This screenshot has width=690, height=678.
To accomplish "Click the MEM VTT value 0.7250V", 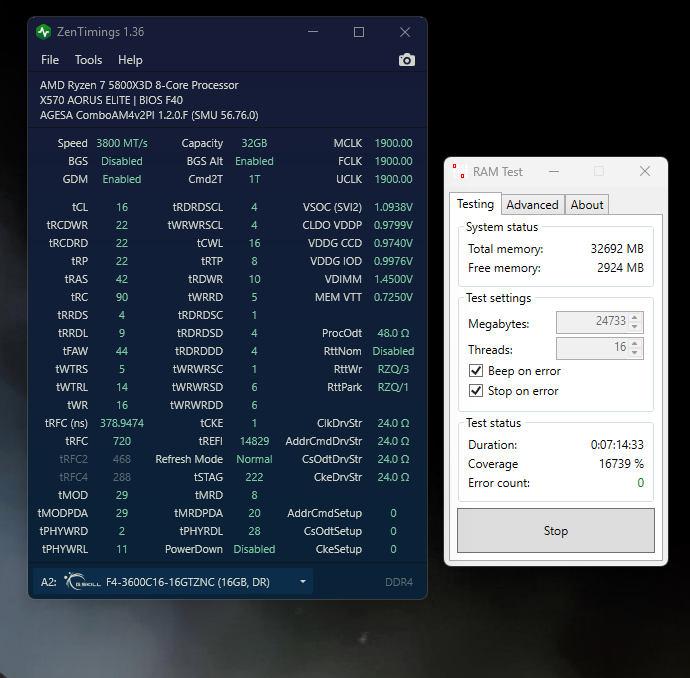I will (393, 297).
